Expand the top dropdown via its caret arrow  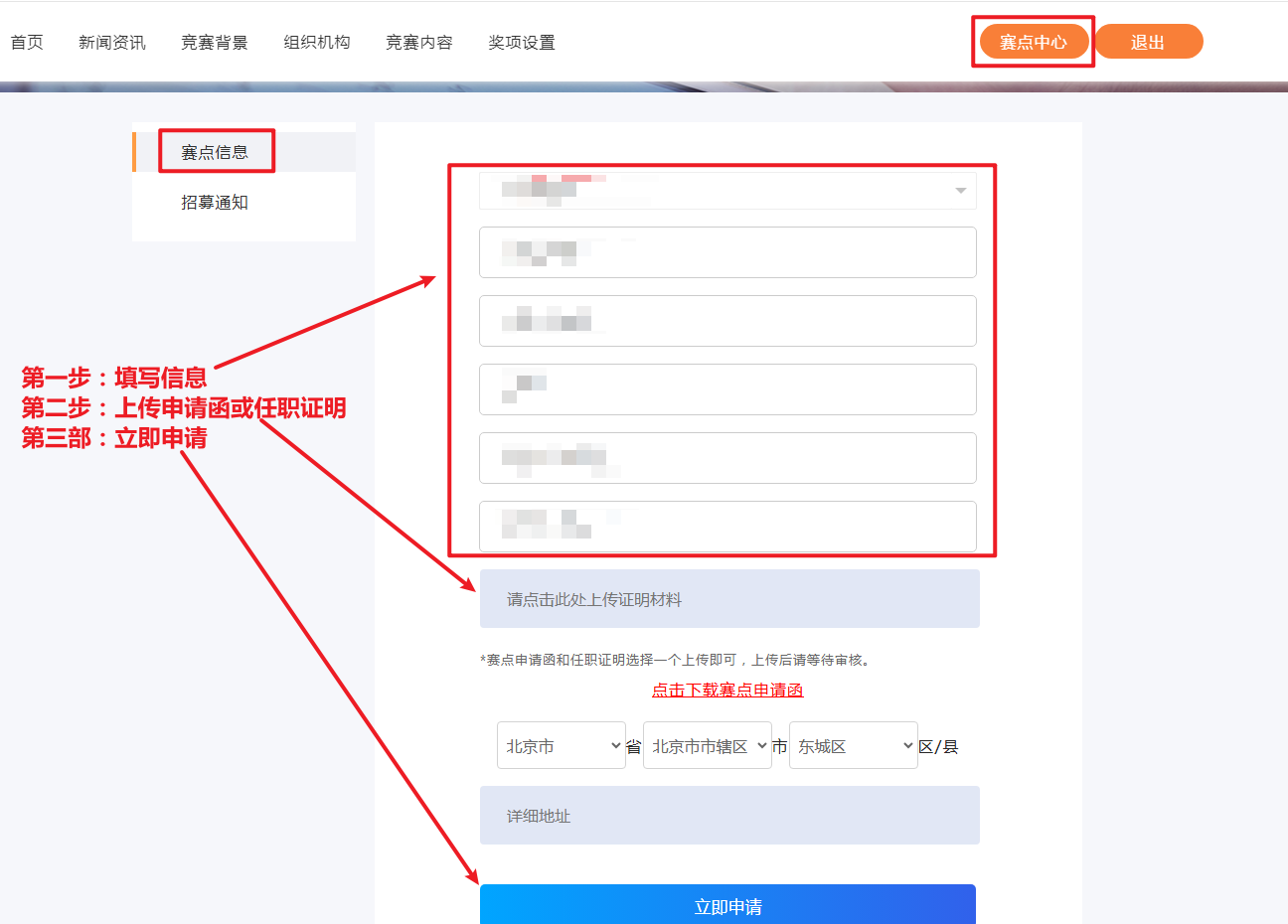(960, 191)
